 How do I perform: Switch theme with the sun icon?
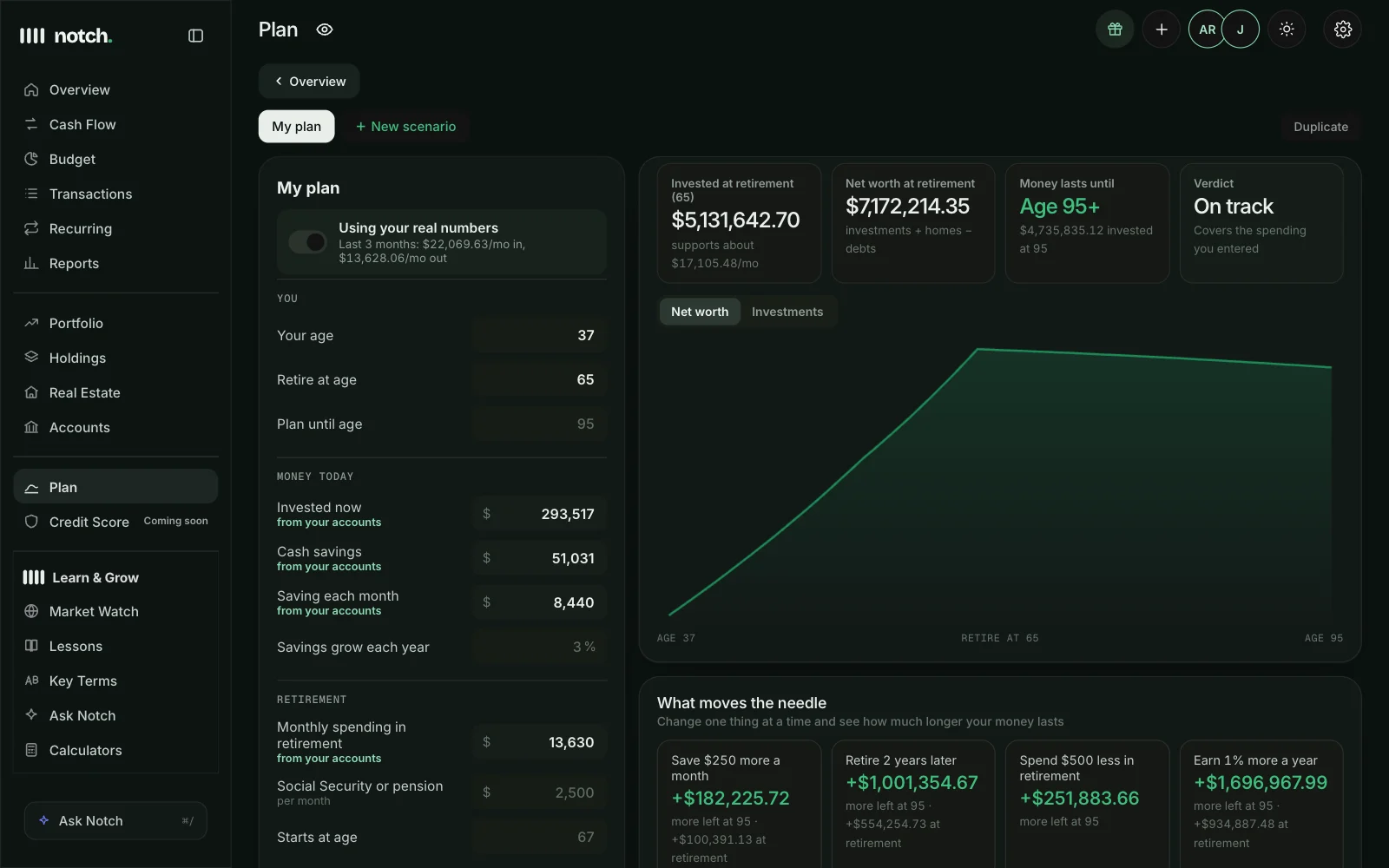coord(1287,30)
